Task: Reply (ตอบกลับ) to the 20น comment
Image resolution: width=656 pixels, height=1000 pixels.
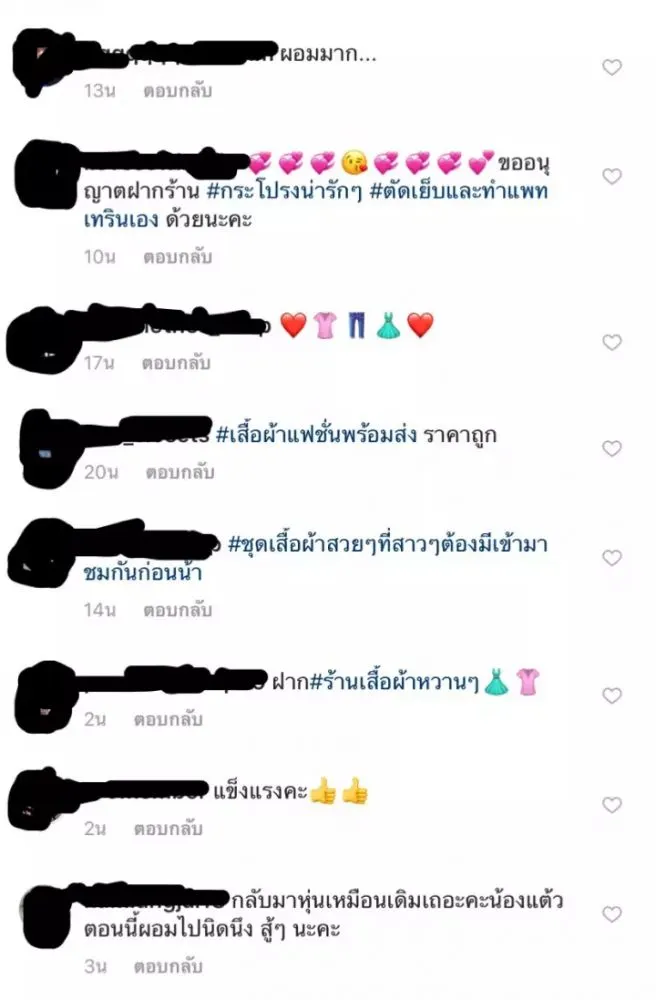Action: (180, 473)
